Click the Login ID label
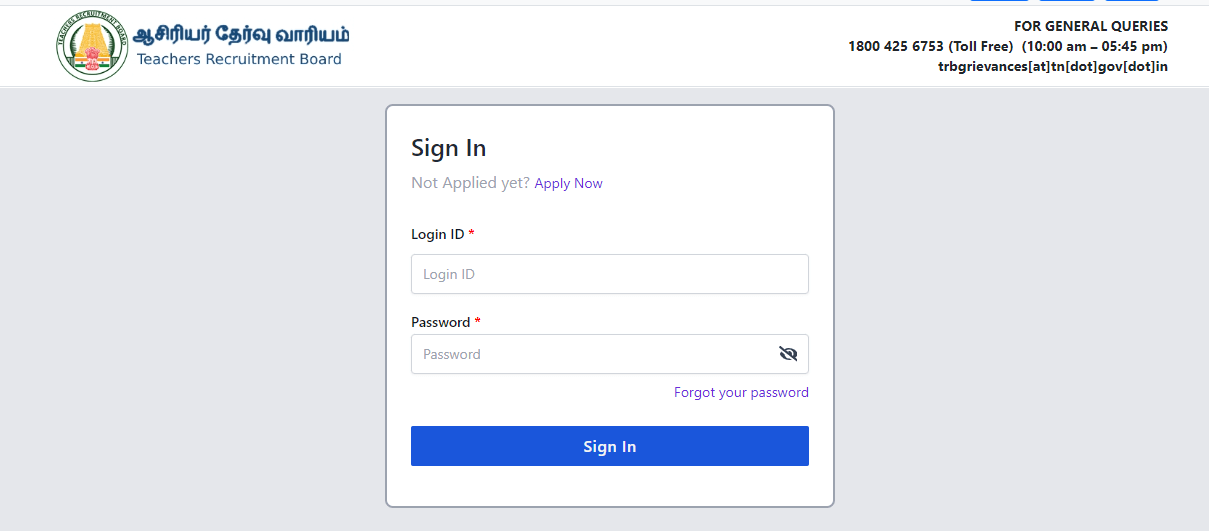Image resolution: width=1209 pixels, height=531 pixels. 437,234
